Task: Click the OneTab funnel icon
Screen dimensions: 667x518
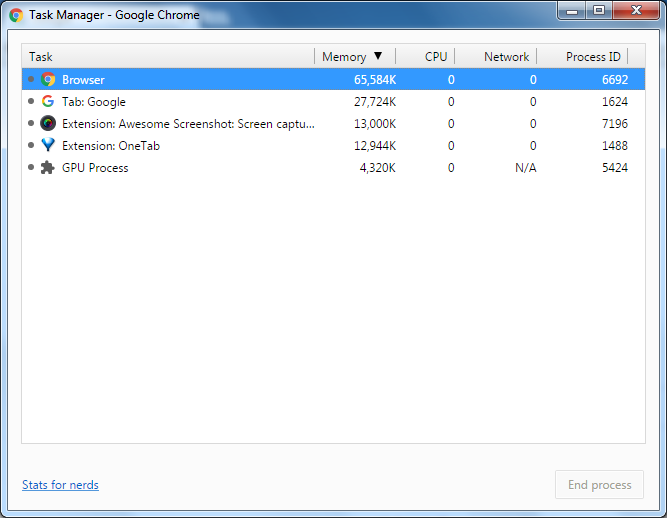Action: [x=48, y=145]
